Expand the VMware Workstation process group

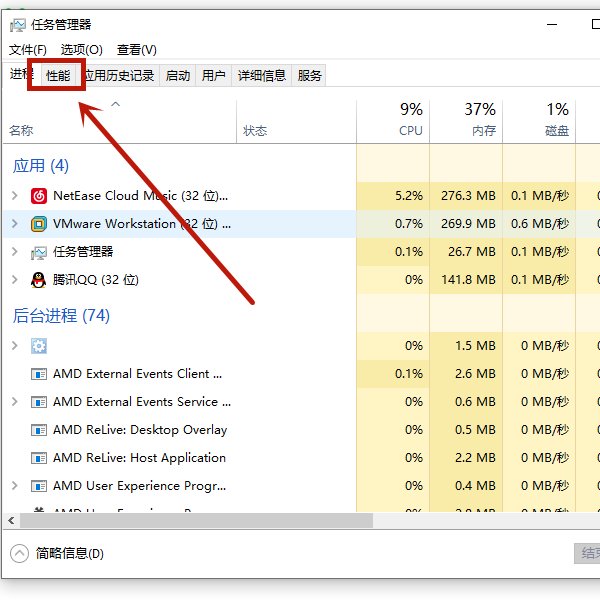(x=15, y=223)
